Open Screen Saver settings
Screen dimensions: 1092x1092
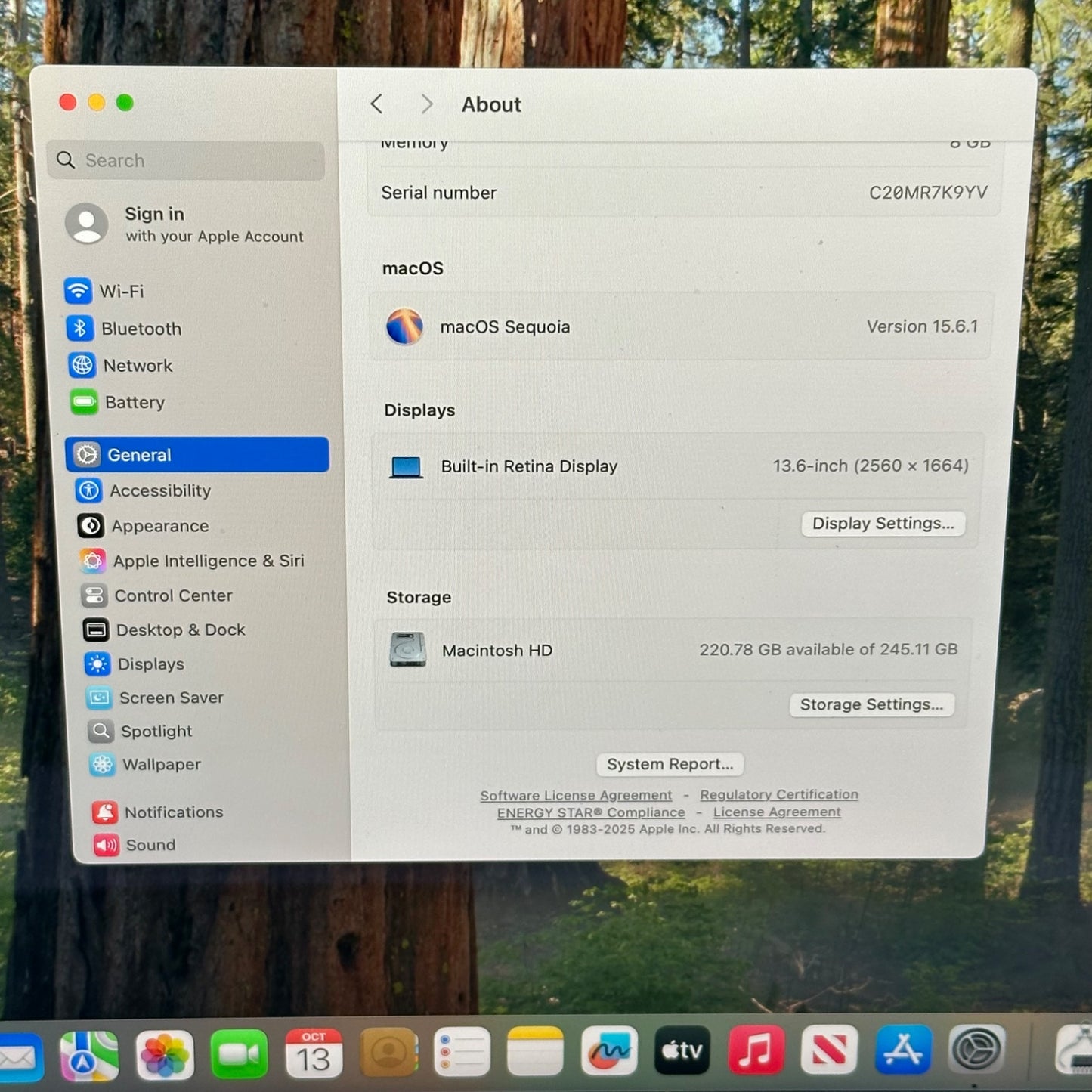(171, 698)
